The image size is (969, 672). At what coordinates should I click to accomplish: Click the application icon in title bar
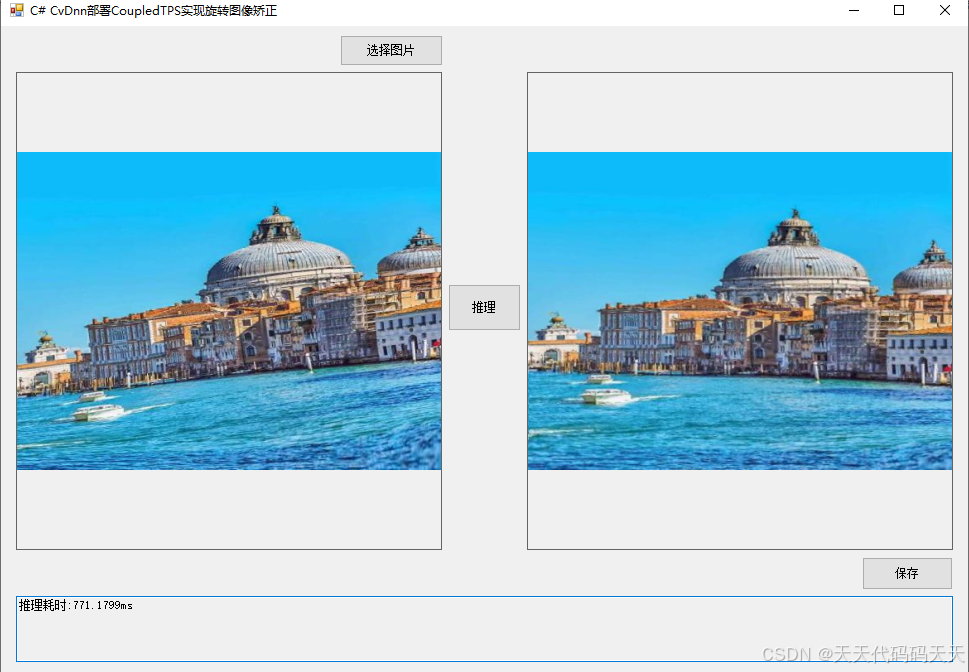(17, 11)
